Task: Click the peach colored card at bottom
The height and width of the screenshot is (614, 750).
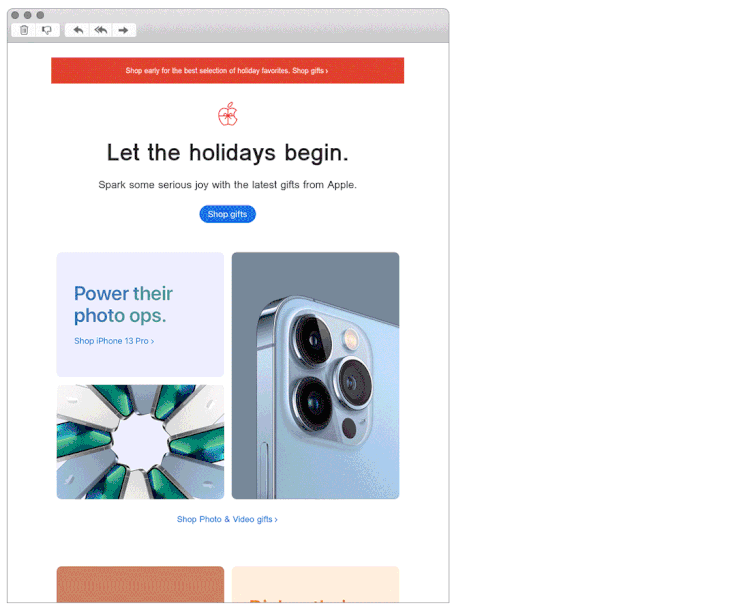Action: 316,584
